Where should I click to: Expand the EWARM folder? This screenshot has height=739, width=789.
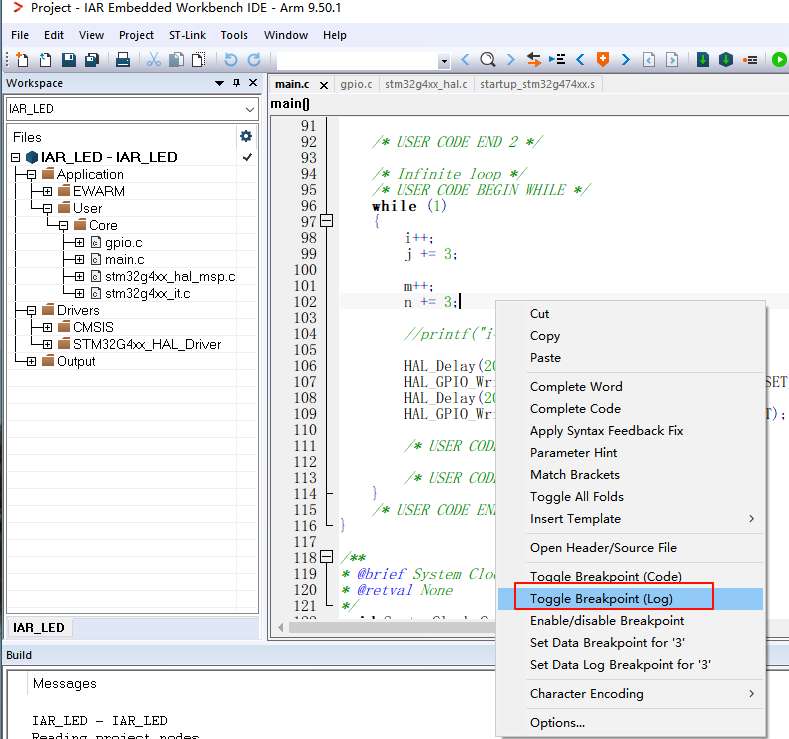tap(48, 192)
